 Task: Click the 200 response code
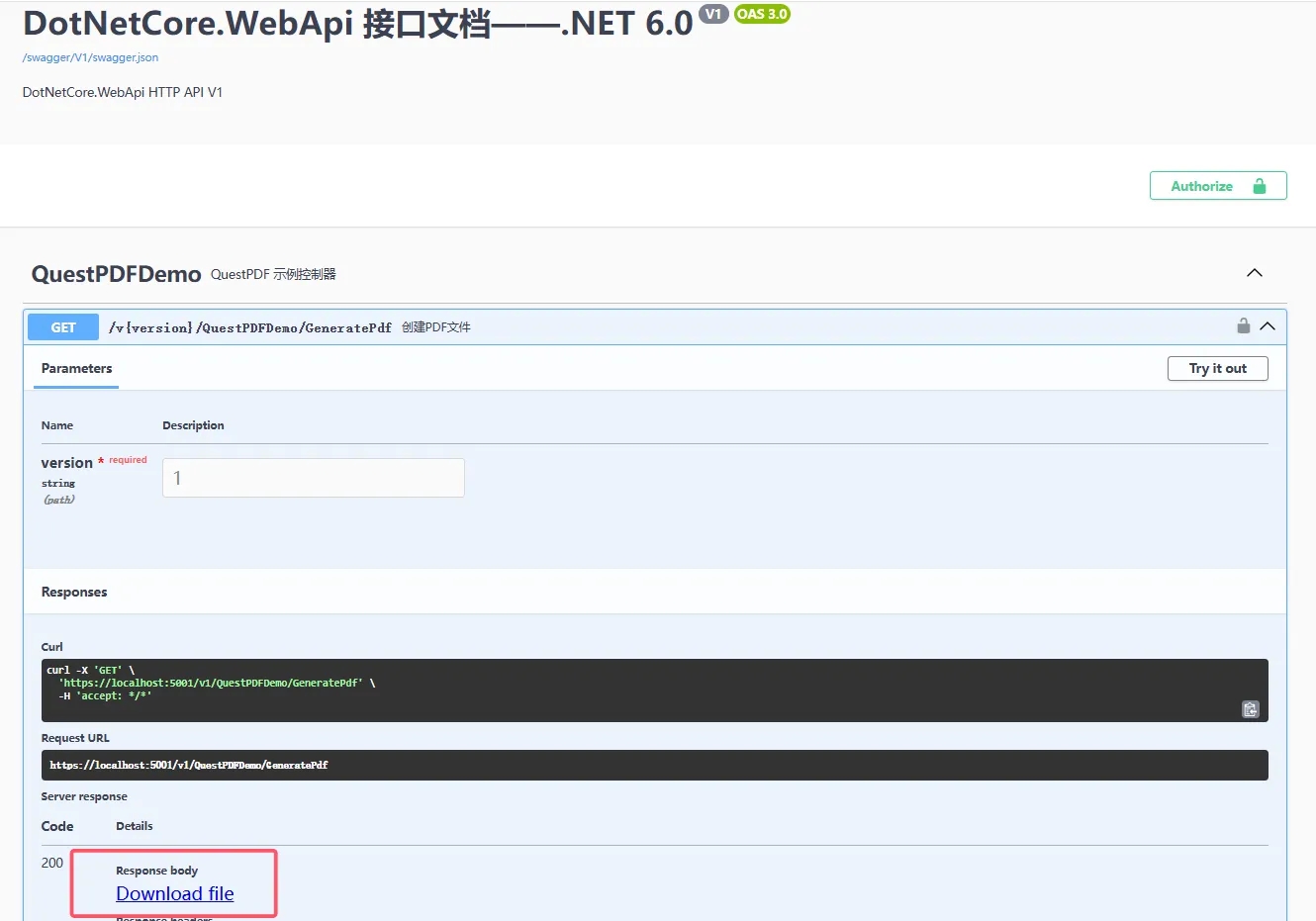tap(52, 863)
